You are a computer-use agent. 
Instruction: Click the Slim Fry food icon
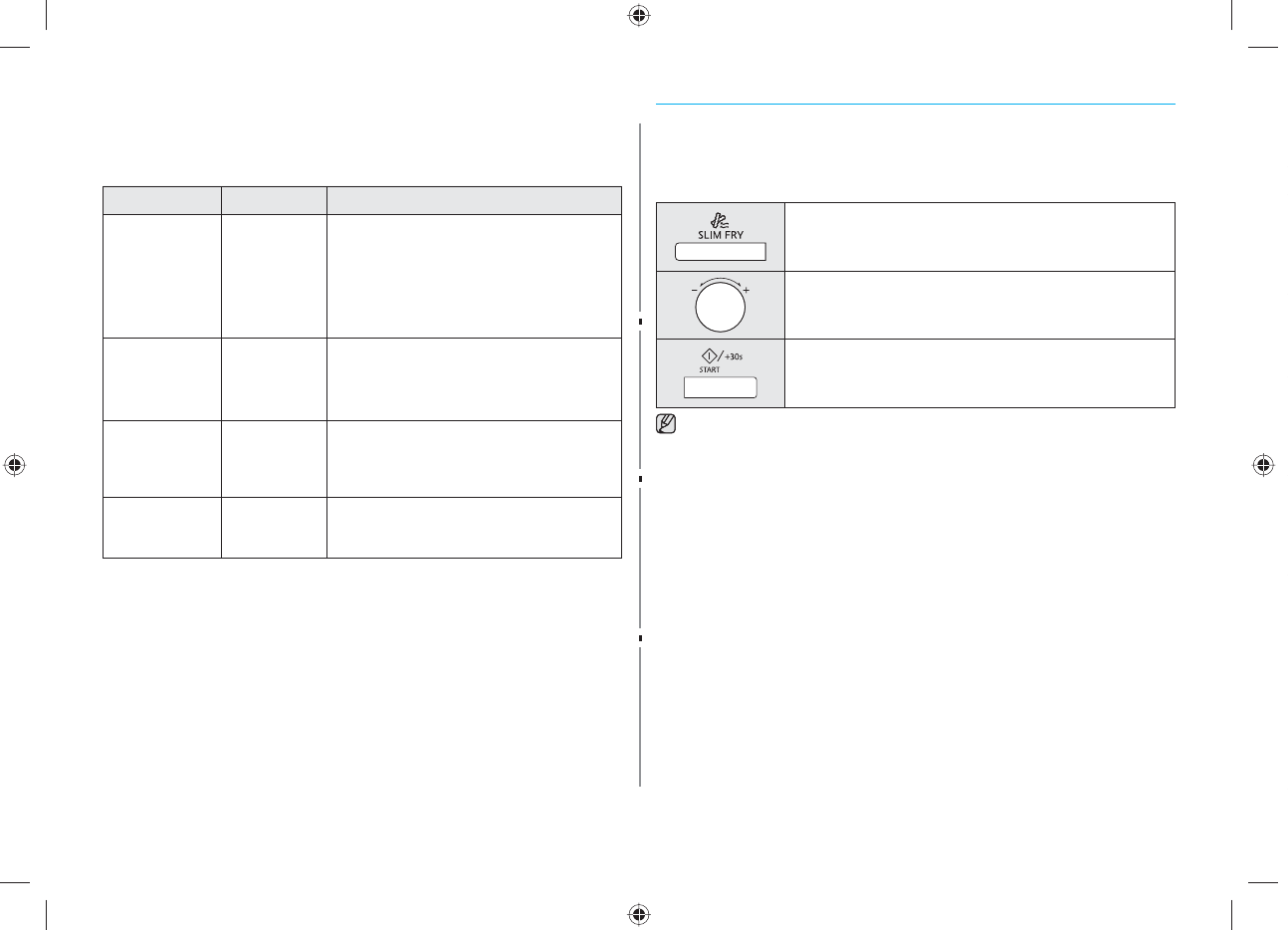pos(719,221)
